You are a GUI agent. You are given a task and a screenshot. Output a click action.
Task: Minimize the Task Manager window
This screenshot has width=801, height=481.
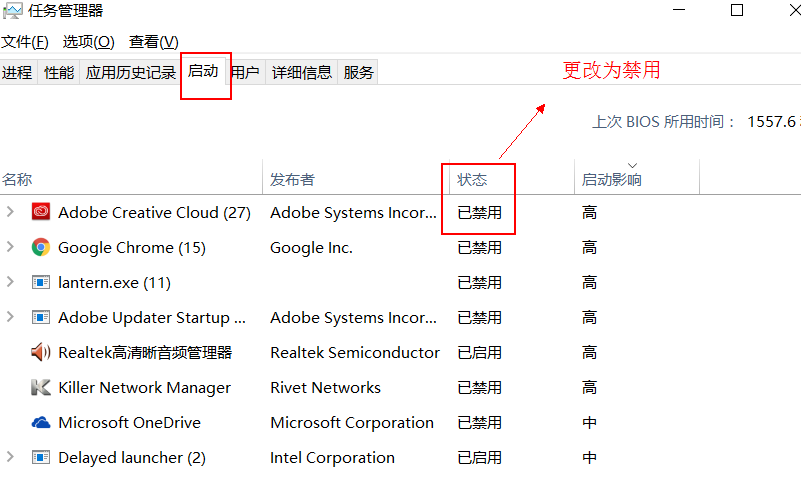tap(679, 10)
